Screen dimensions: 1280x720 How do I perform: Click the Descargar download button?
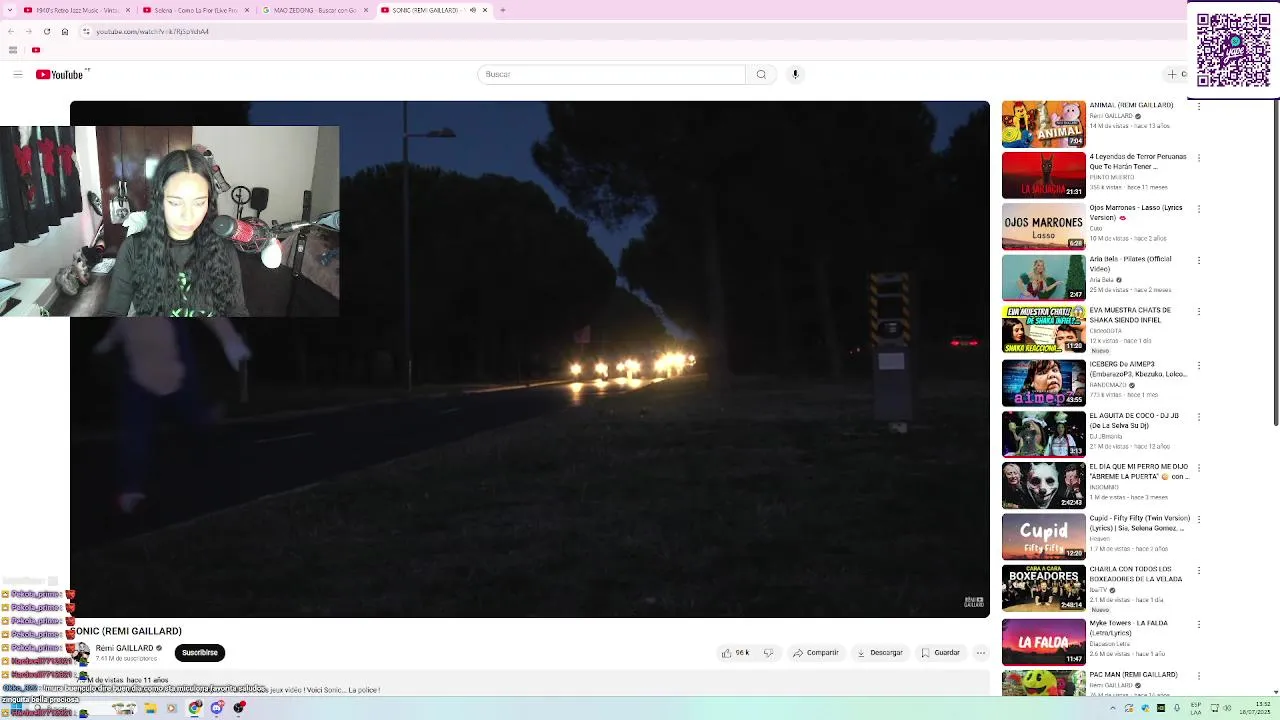point(880,653)
